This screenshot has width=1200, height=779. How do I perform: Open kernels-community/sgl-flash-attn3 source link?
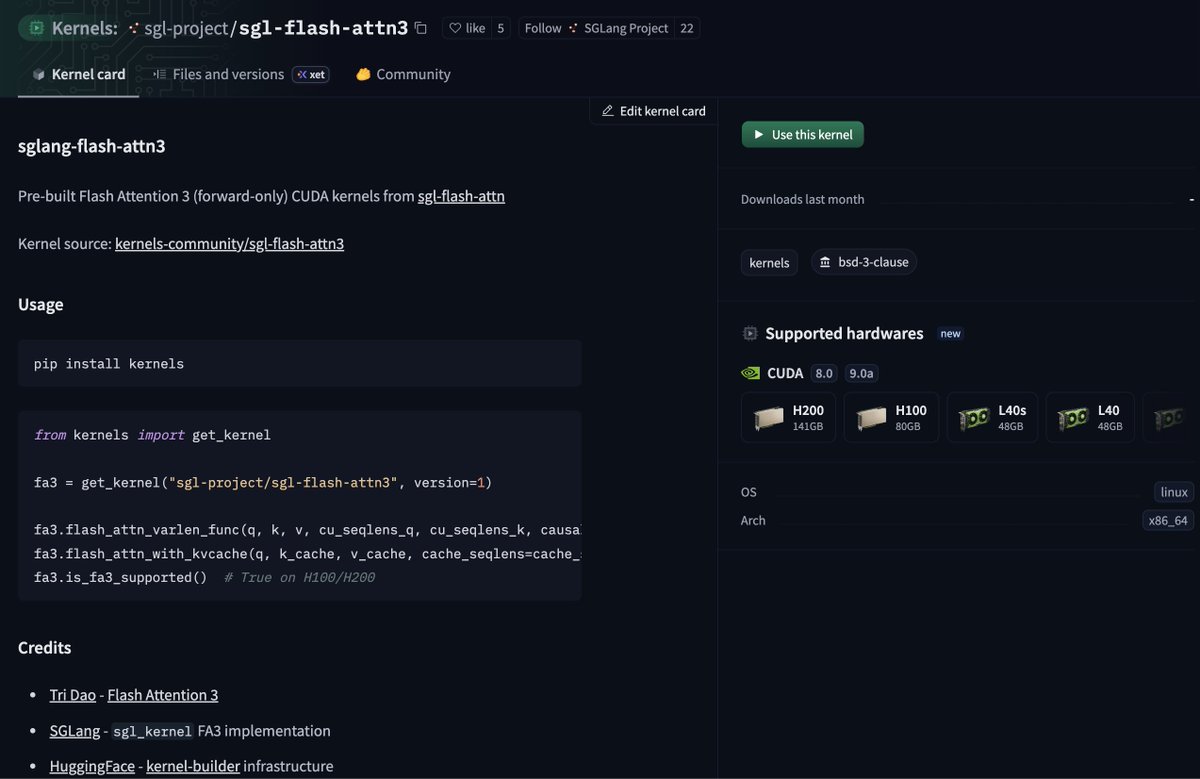[229, 243]
